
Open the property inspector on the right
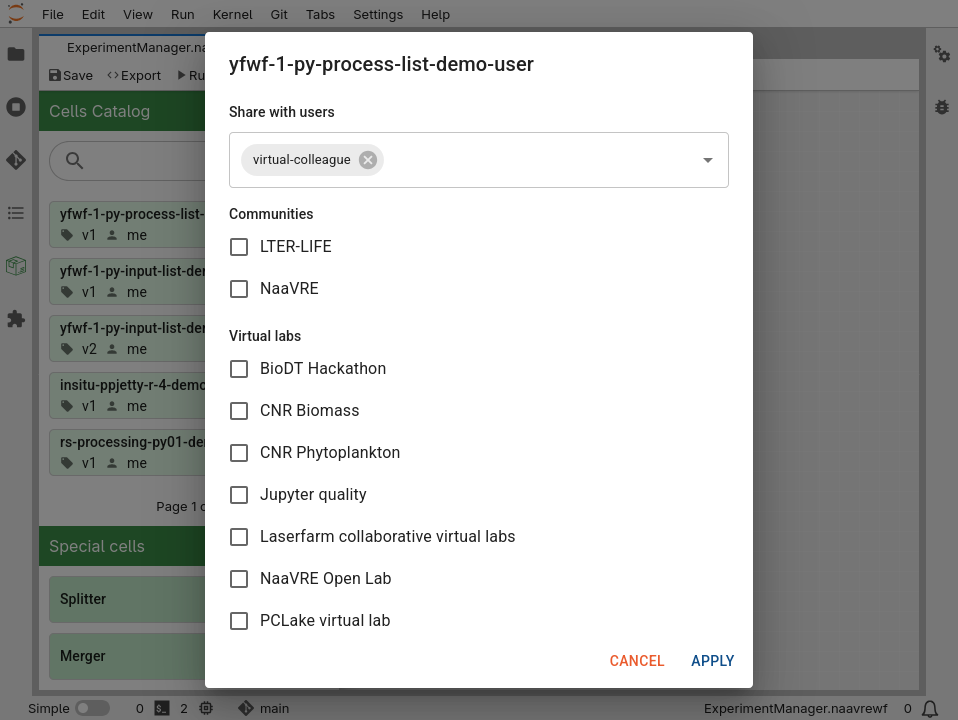tap(941, 55)
